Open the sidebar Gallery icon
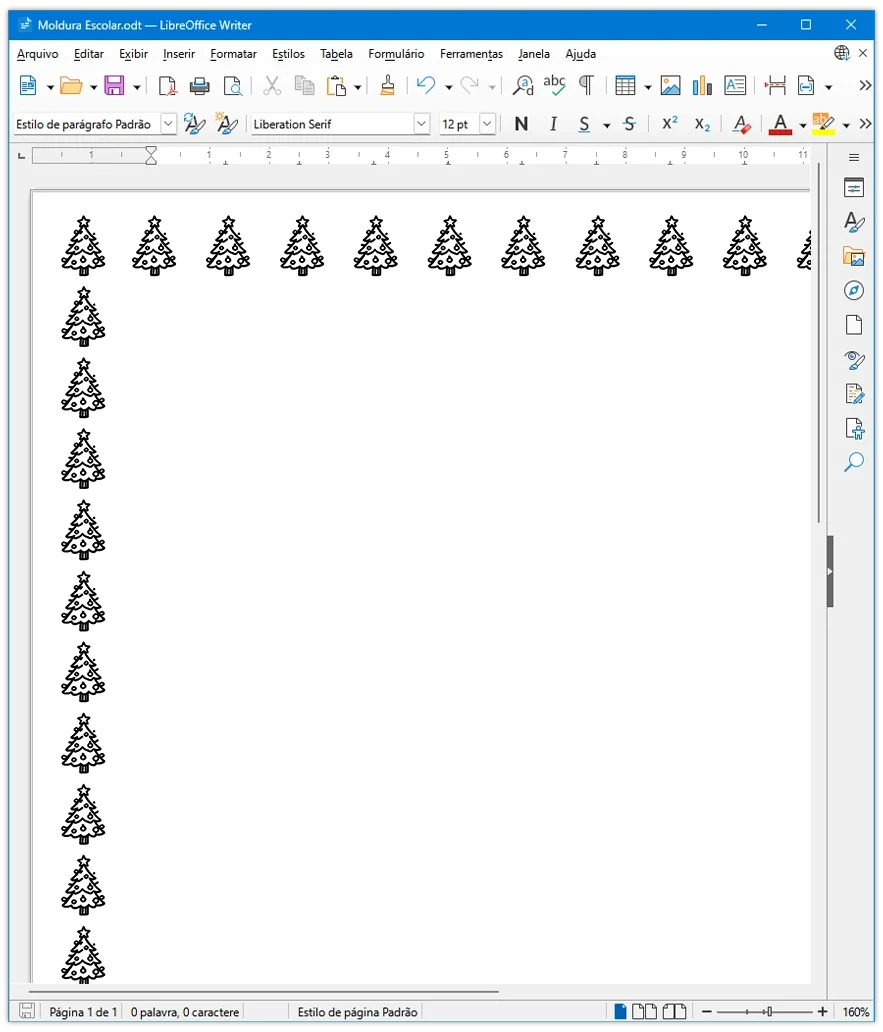 pos(854,256)
